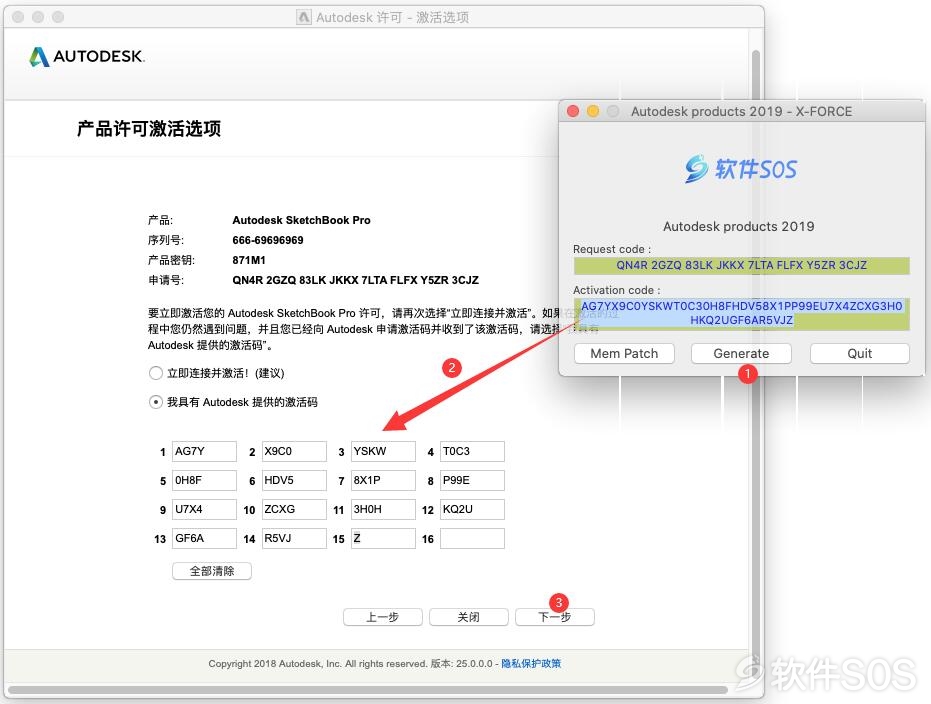
Task: Click the Generate button in X-FORCE
Action: [x=741, y=354]
